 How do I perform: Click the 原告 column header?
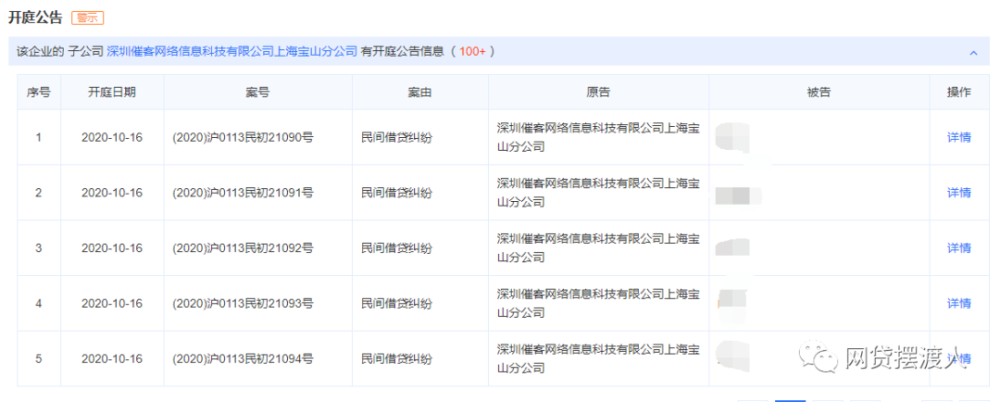598,92
